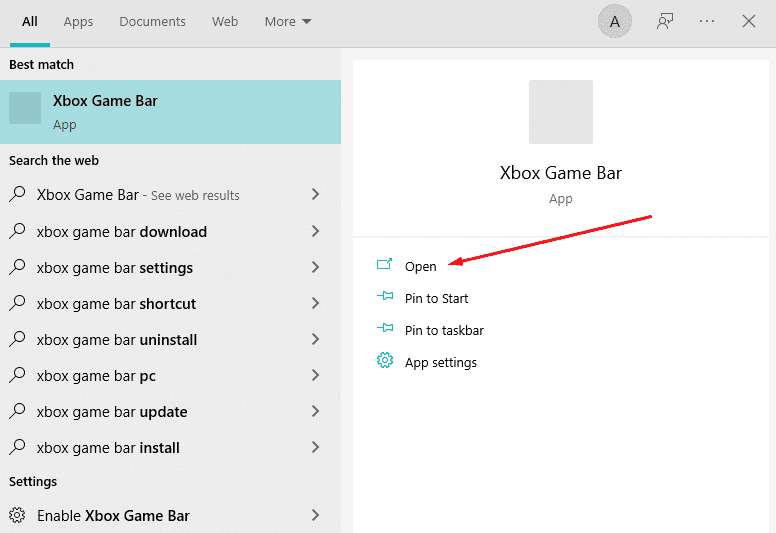Expand arrow for 'xbox game bar settings'

pos(315,267)
